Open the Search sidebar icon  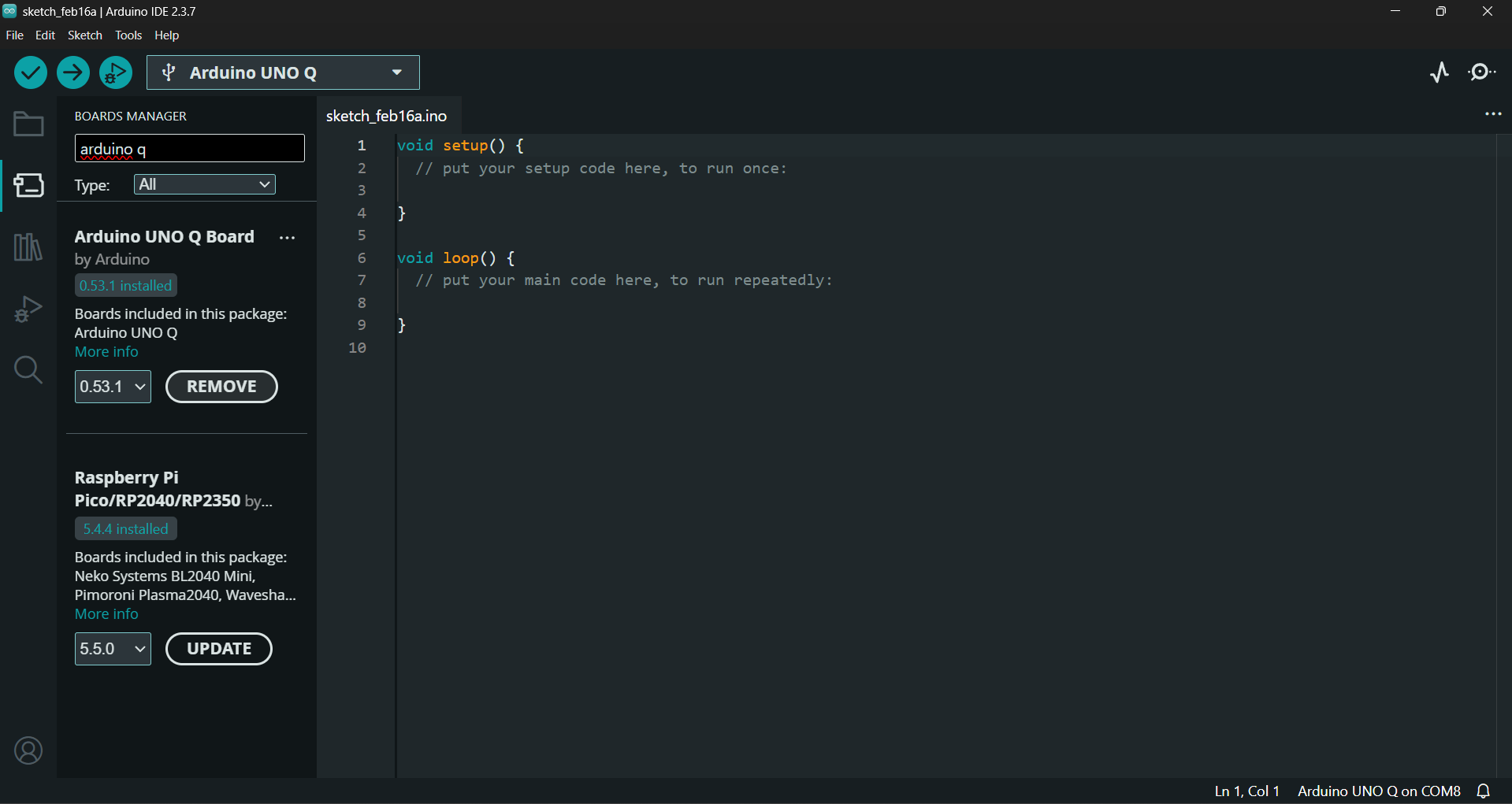click(x=28, y=369)
